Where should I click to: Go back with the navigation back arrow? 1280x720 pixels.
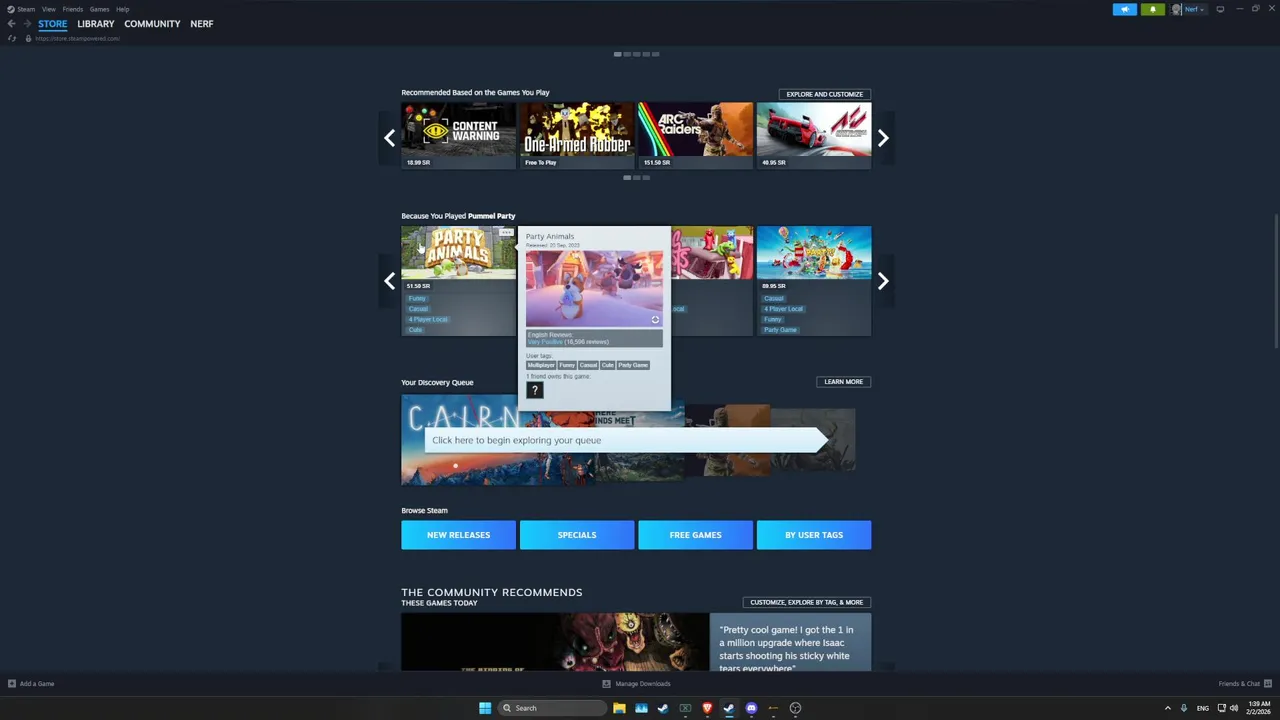[11, 23]
